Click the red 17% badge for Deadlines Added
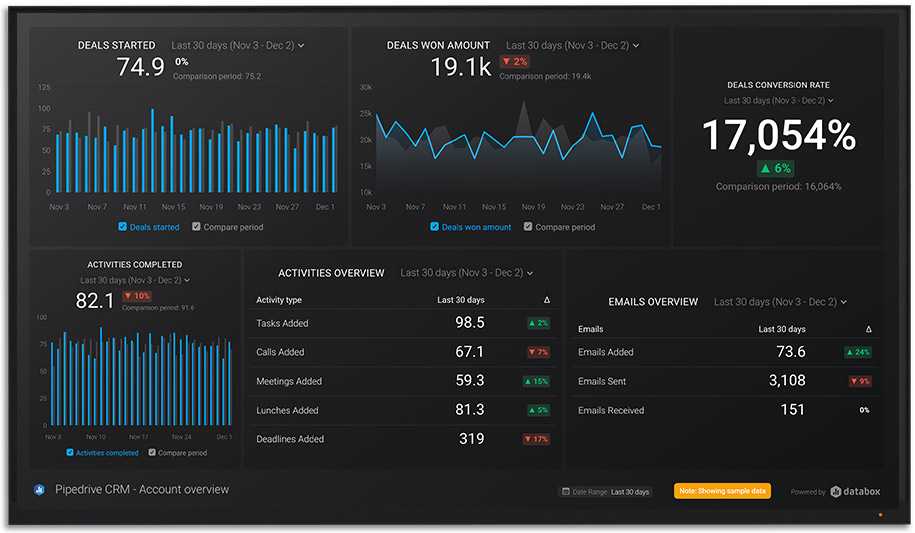Screen dimensions: 915x533 (x=536, y=439)
